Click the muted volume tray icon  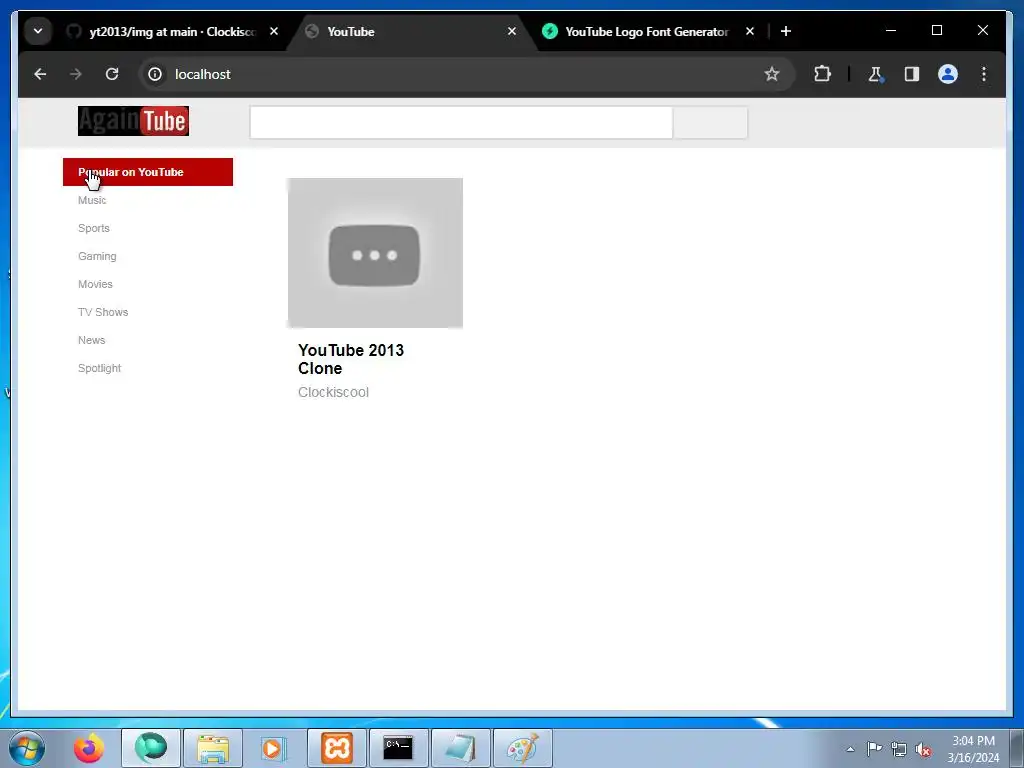(923, 750)
